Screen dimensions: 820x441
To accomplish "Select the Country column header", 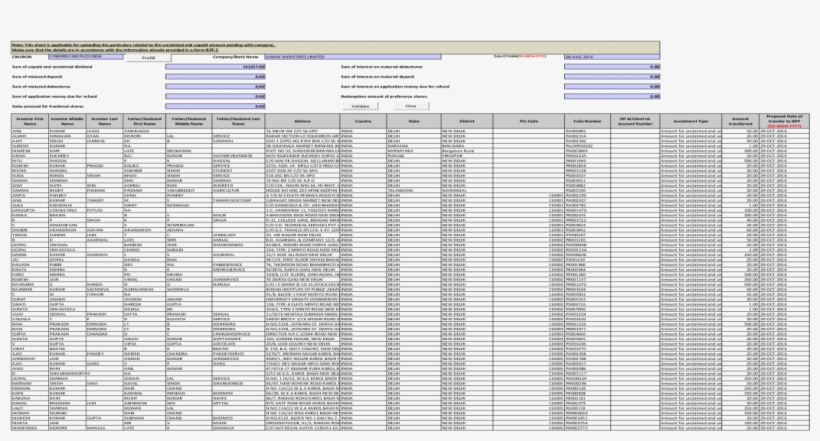I will click(363, 121).
